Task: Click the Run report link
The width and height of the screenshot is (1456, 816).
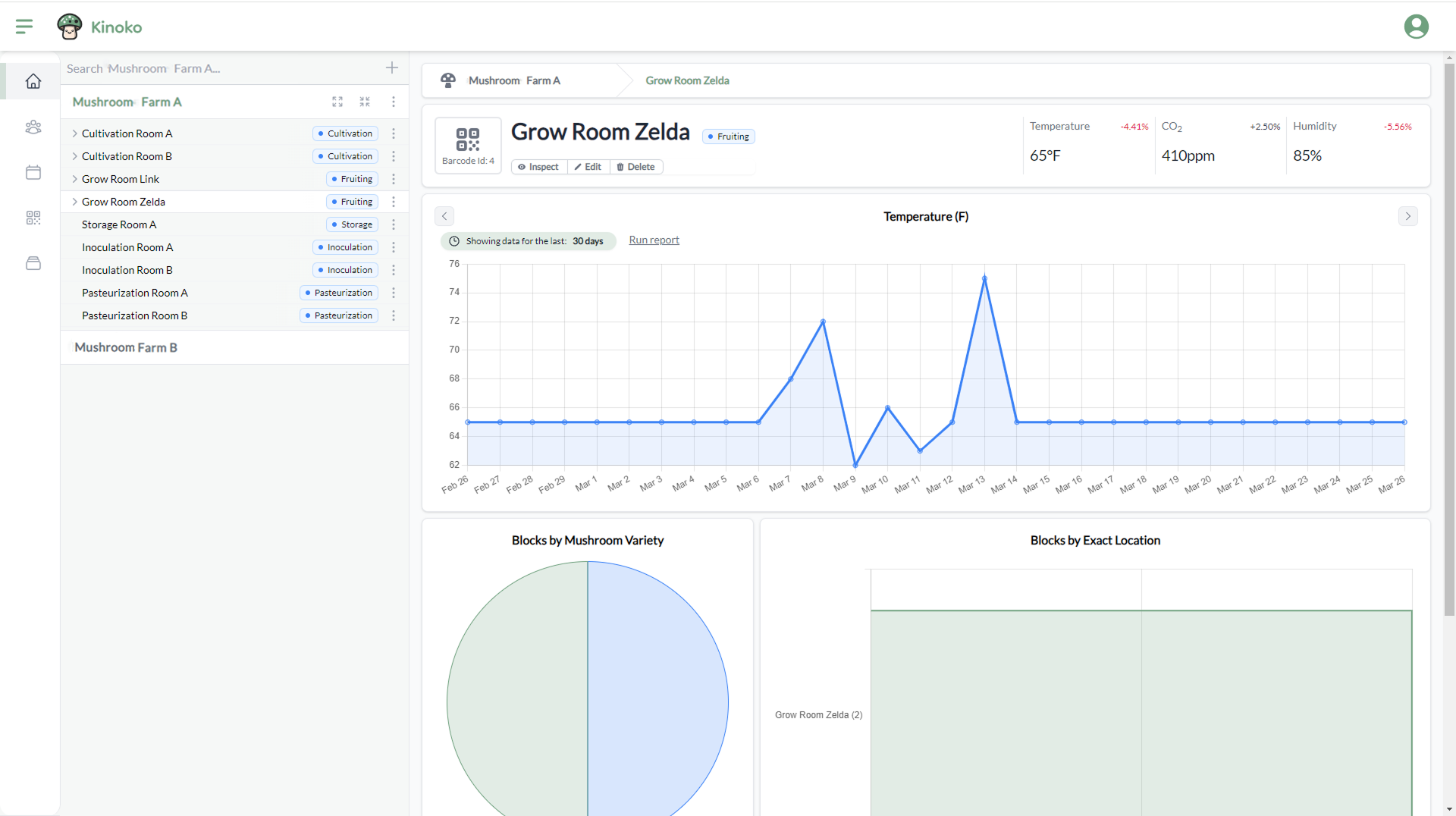Action: [x=654, y=240]
